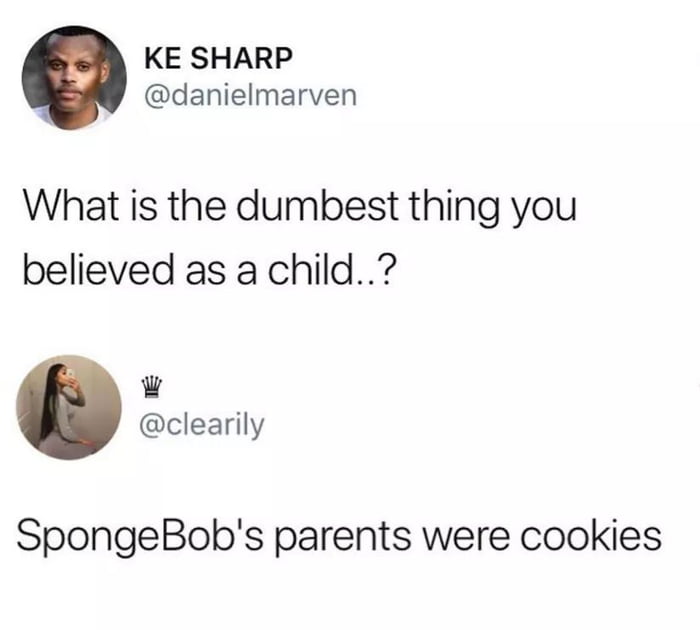Open the SpongeBob's parents reply text
This screenshot has width=700, height=630.
click(339, 537)
